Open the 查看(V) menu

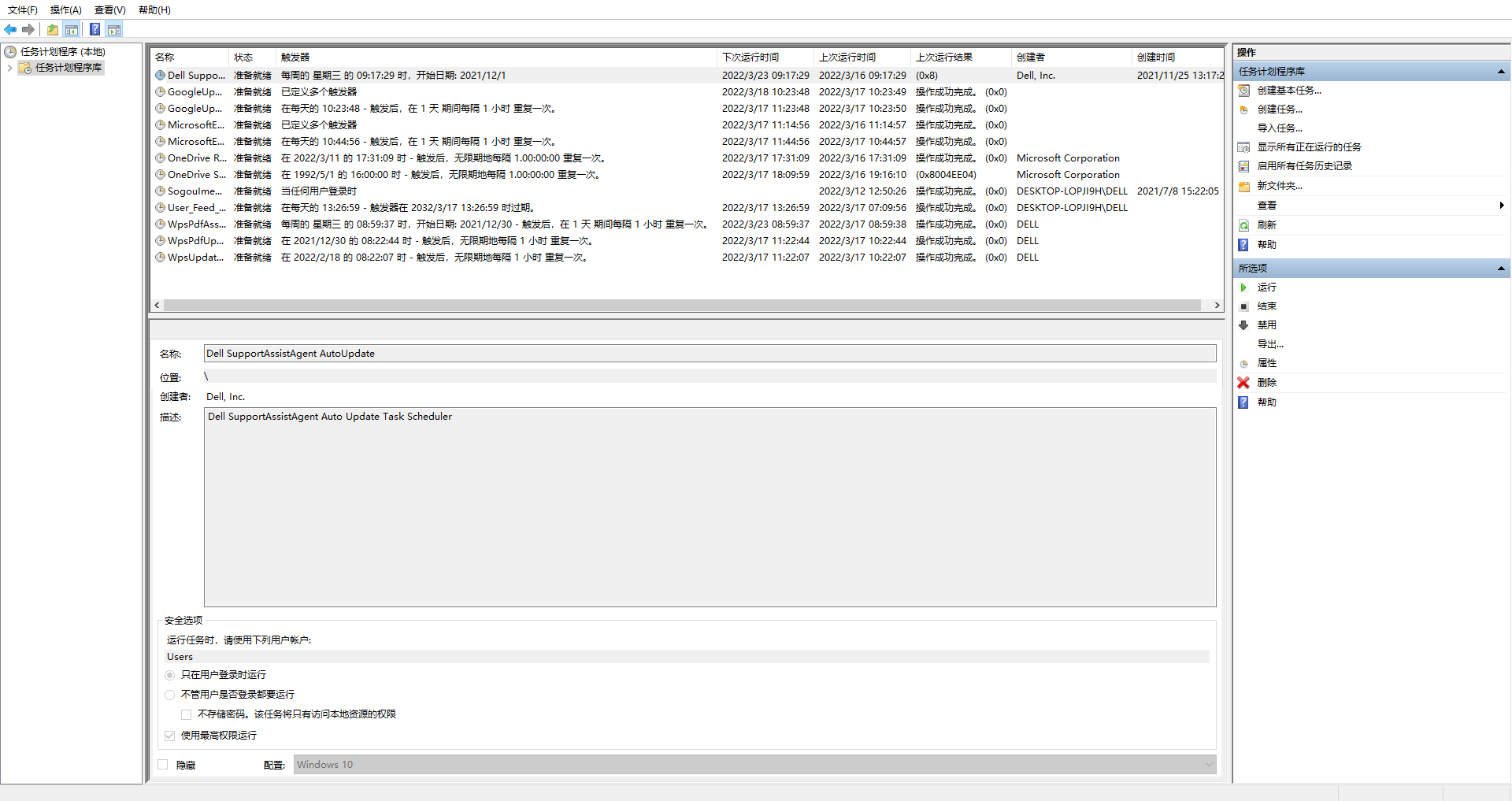tap(110, 10)
